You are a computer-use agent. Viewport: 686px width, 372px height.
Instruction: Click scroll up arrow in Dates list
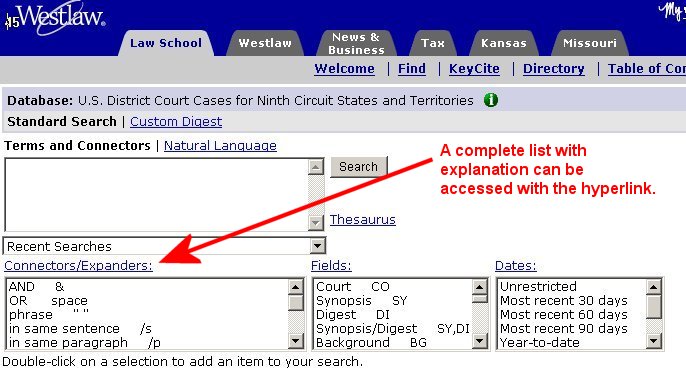[x=654, y=287]
